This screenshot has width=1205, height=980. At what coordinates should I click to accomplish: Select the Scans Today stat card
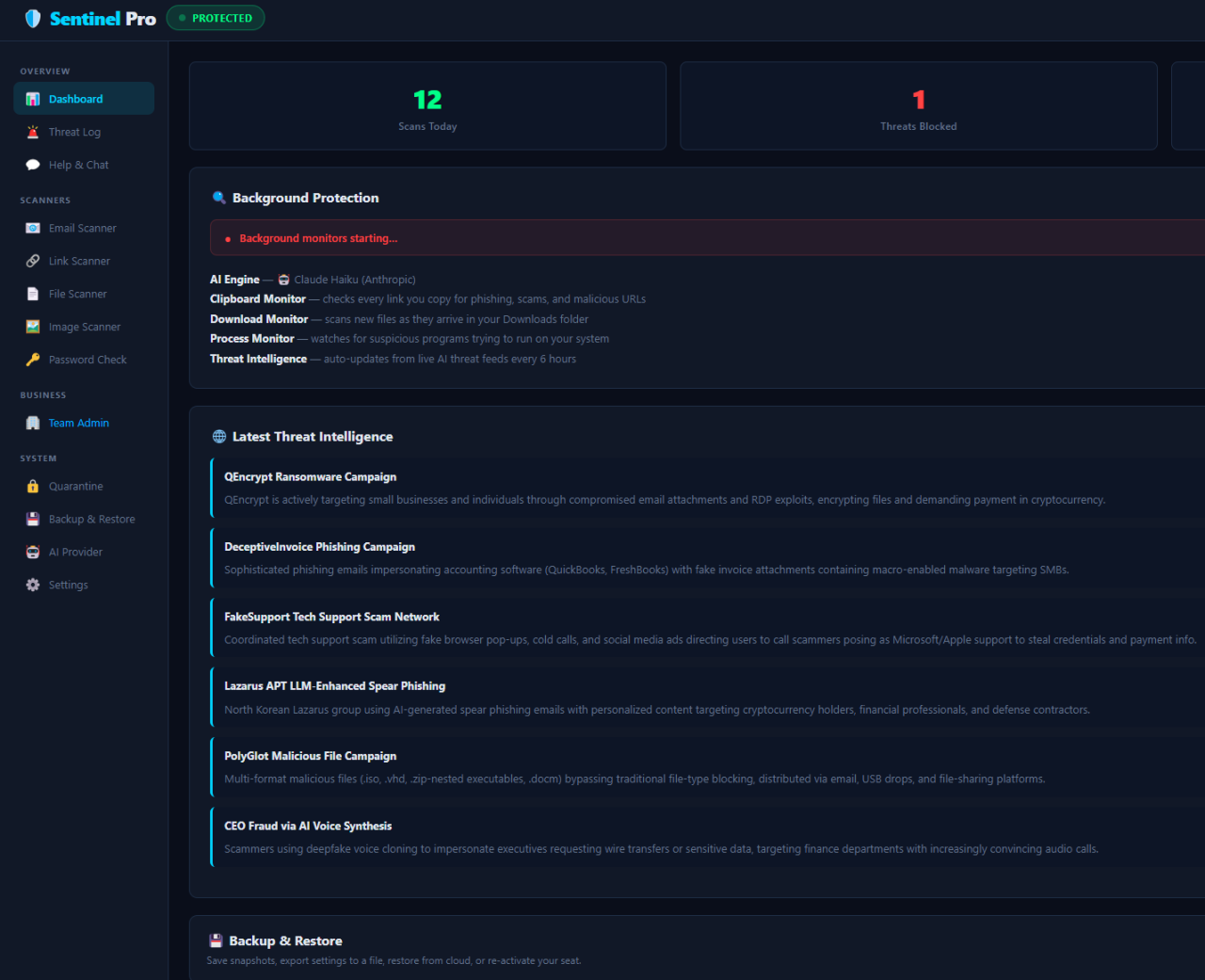[427, 105]
